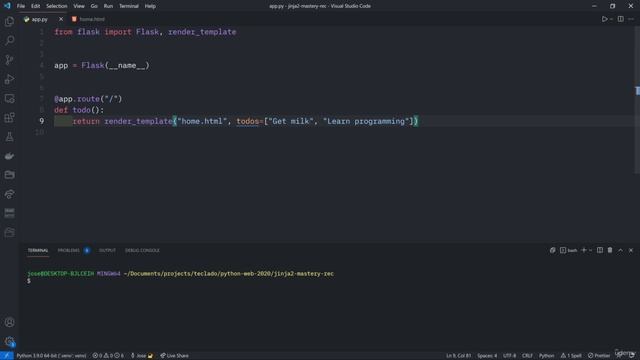Viewport: 640px width, 360px height.
Task: Open the Source Control view
Action: 9,60
